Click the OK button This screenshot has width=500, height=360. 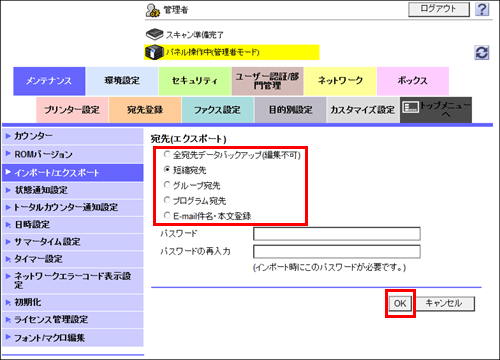(400, 303)
